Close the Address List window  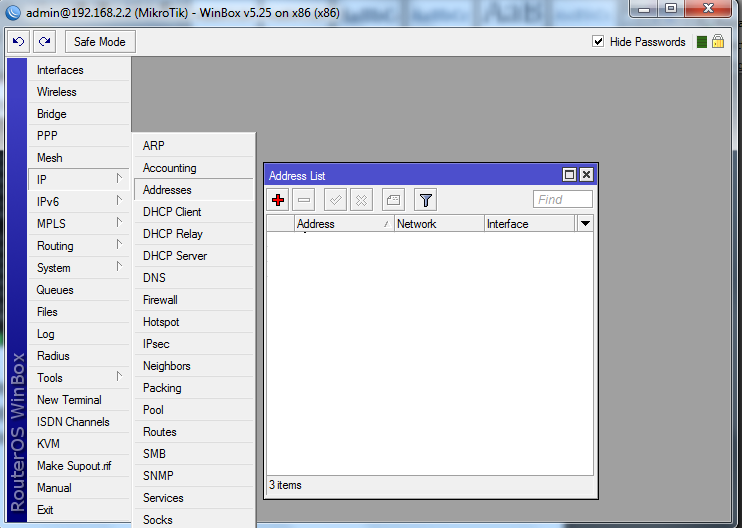pos(586,175)
